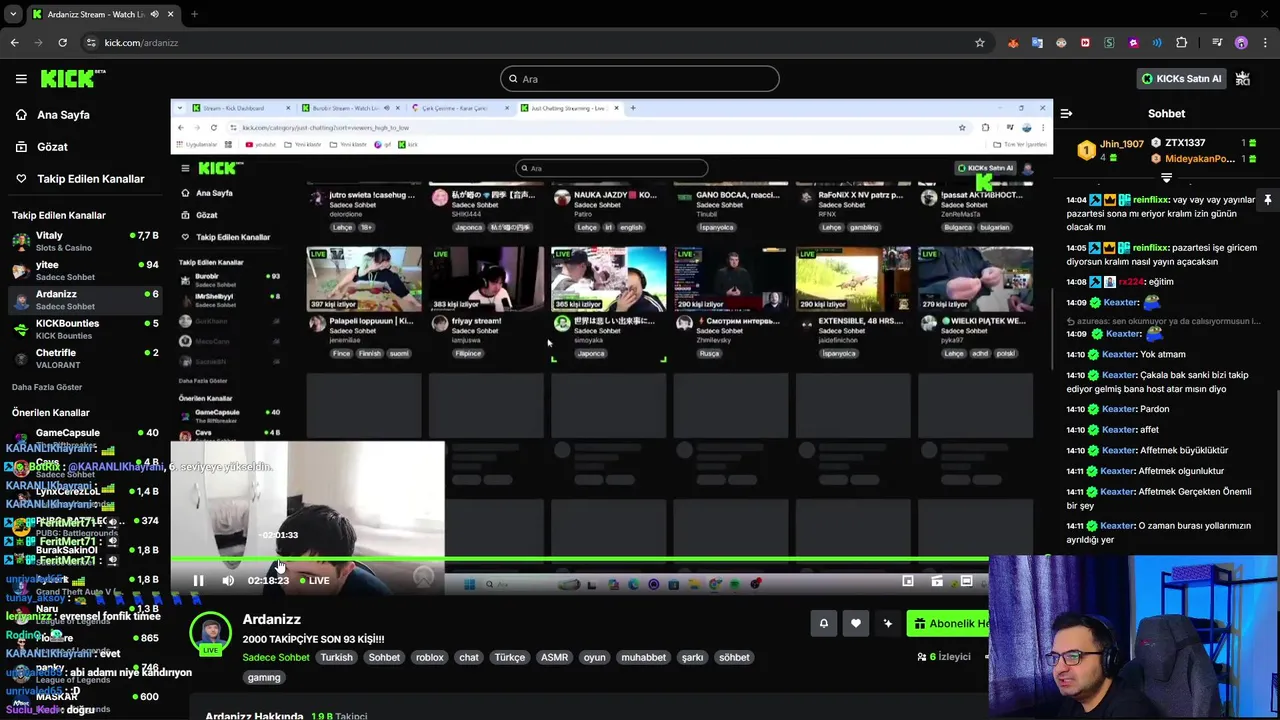The image size is (1280, 720).
Task: Go back in the browser
Action: point(14,43)
